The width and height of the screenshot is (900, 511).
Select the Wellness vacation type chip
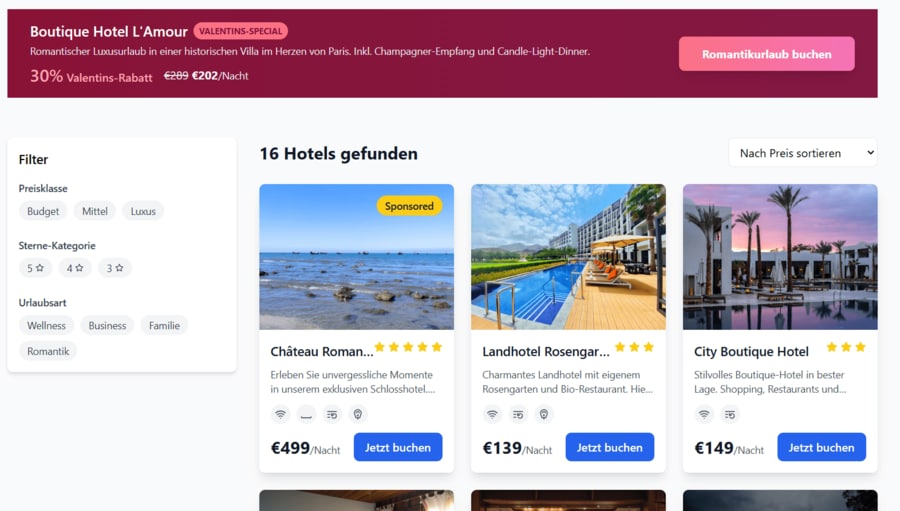[46, 326]
